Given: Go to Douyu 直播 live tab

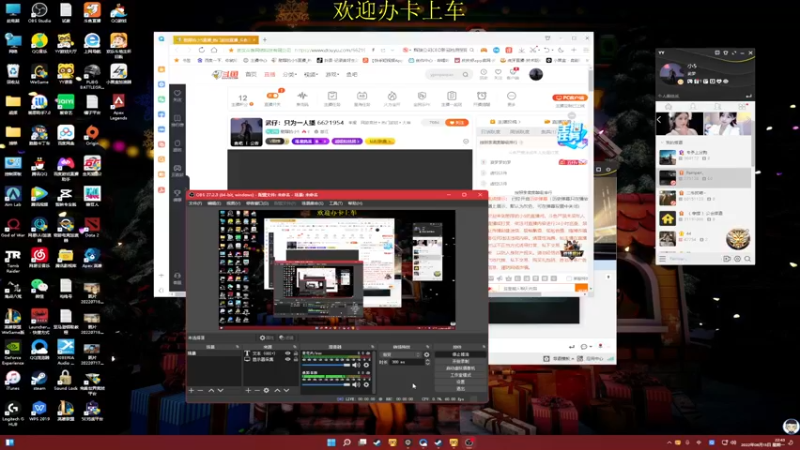Looking at the screenshot, I should click(269, 74).
